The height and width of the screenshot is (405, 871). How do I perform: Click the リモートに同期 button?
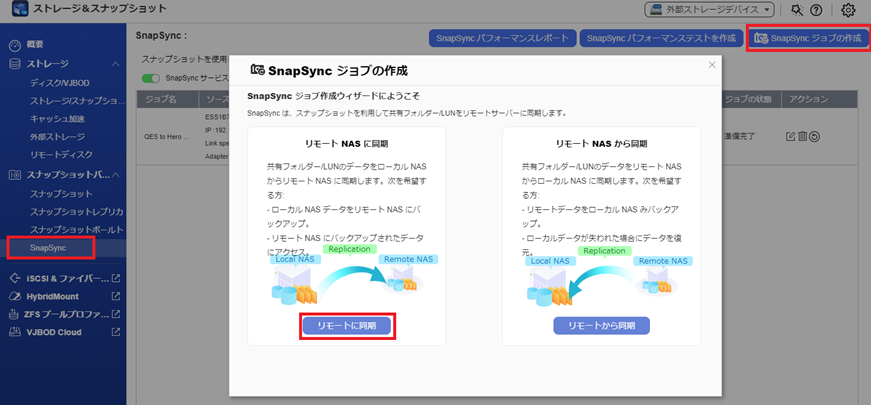point(347,326)
